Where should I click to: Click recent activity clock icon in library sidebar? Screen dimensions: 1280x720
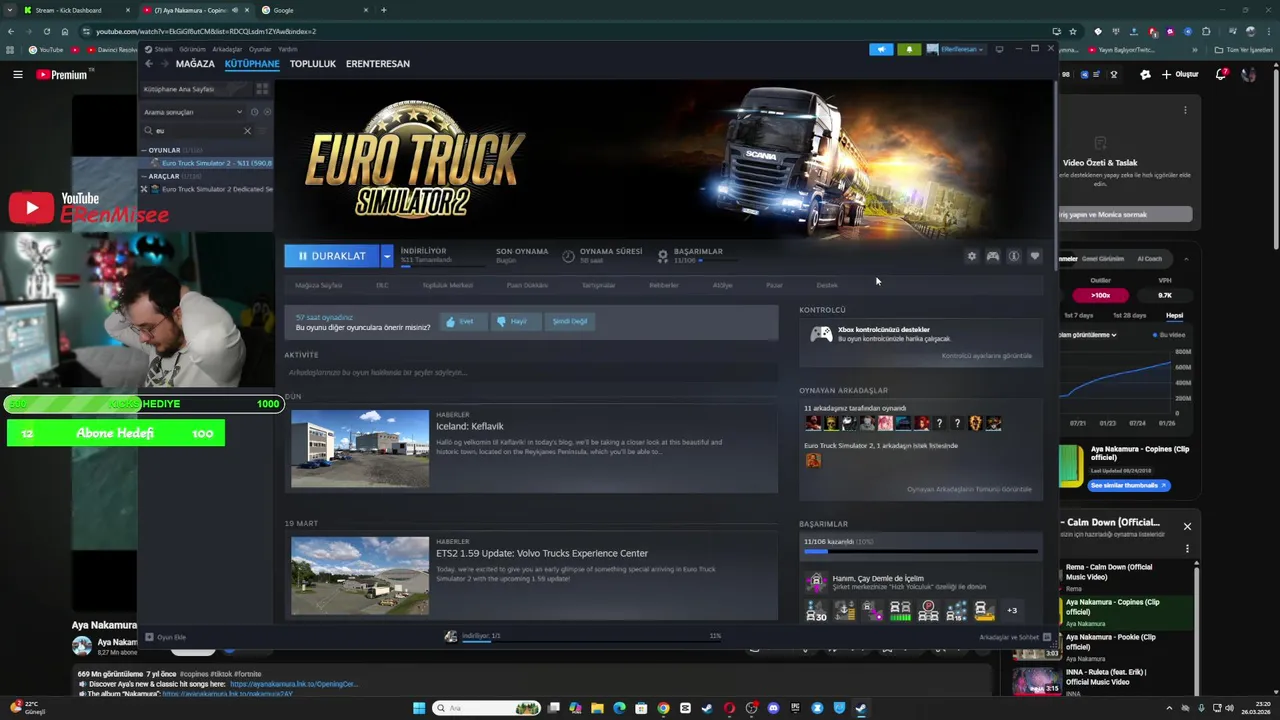point(254,112)
